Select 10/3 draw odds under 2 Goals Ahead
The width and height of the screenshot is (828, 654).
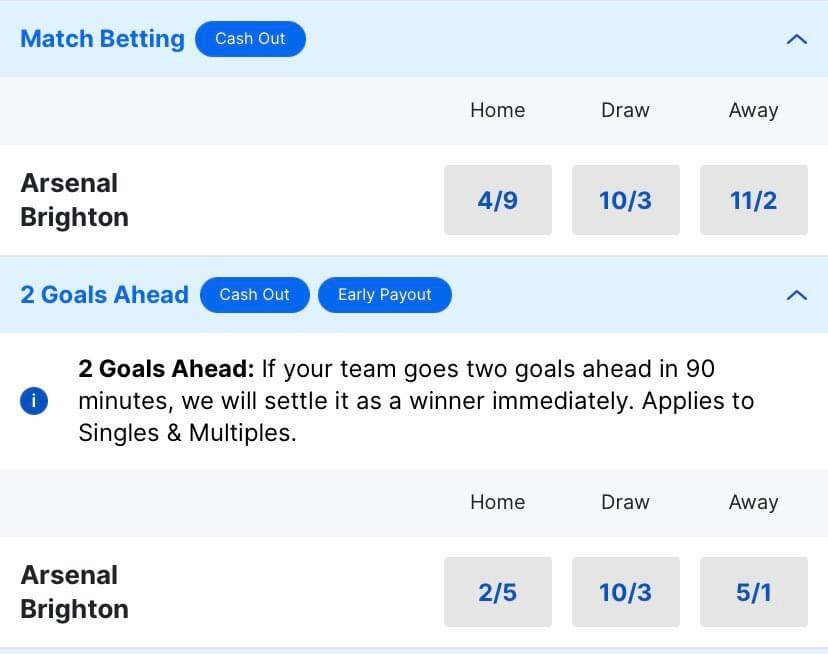pos(626,592)
